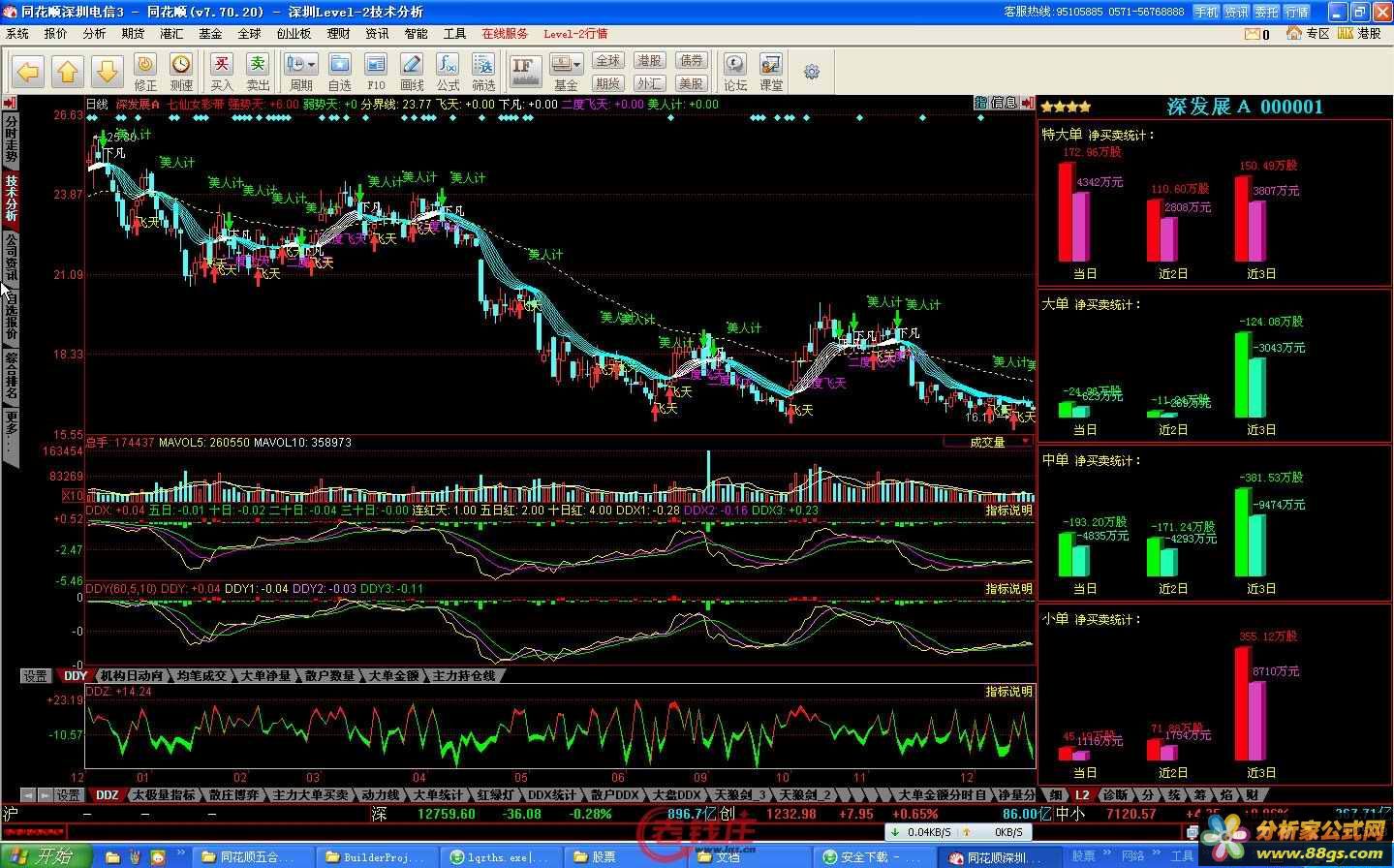This screenshot has height=868, width=1394.
Task: Click the 债券 toolbar button
Action: 691,61
